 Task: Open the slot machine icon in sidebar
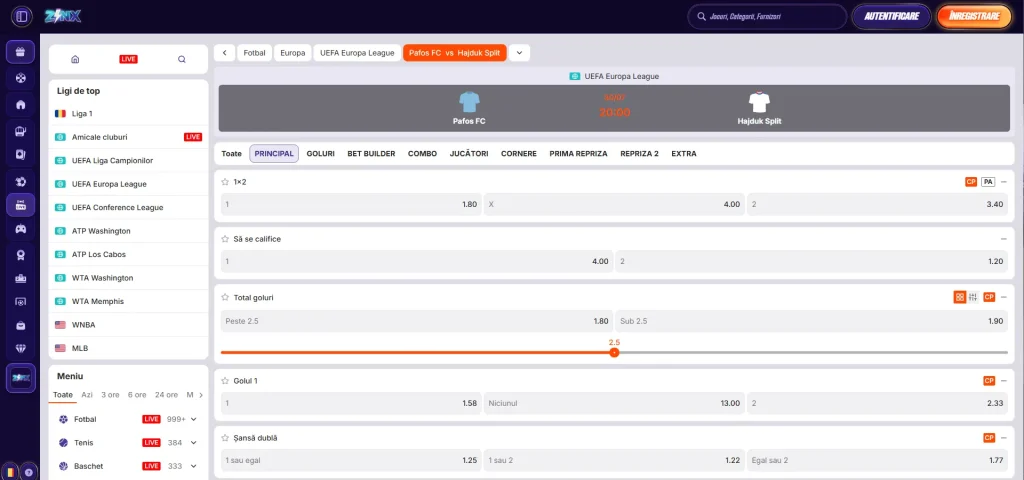coord(20,132)
